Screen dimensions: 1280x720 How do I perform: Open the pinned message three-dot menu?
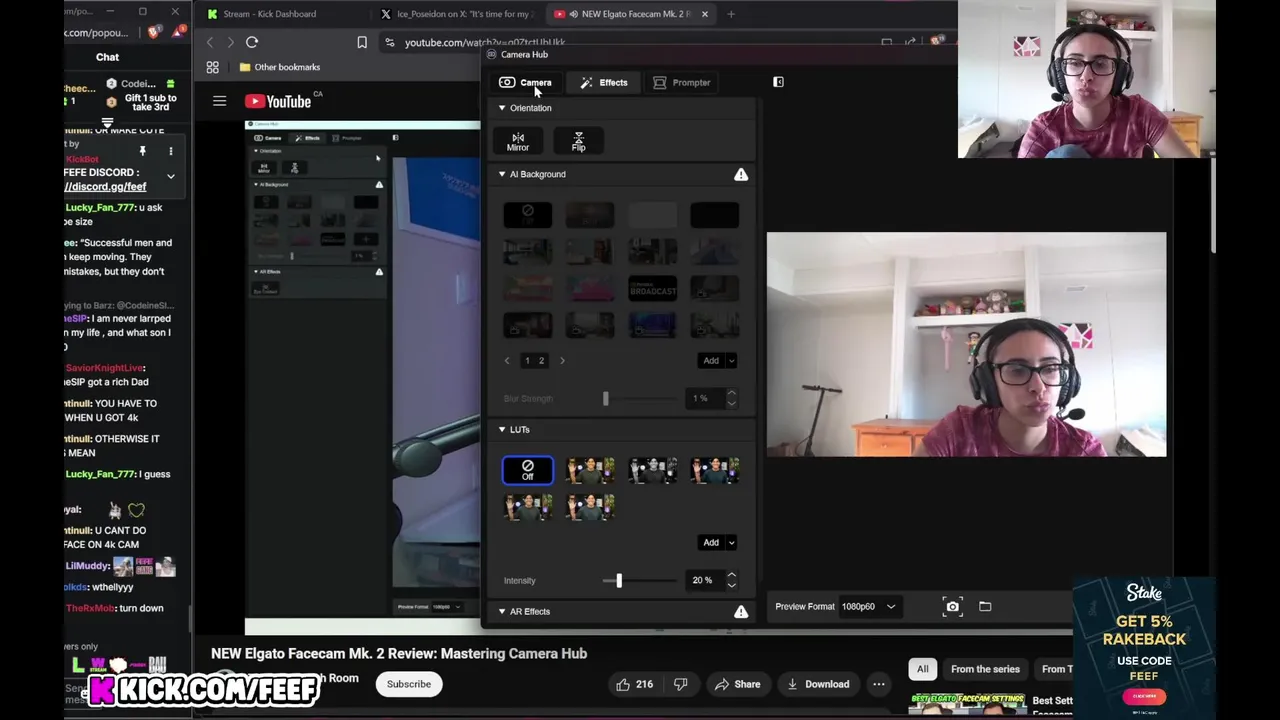tap(170, 151)
